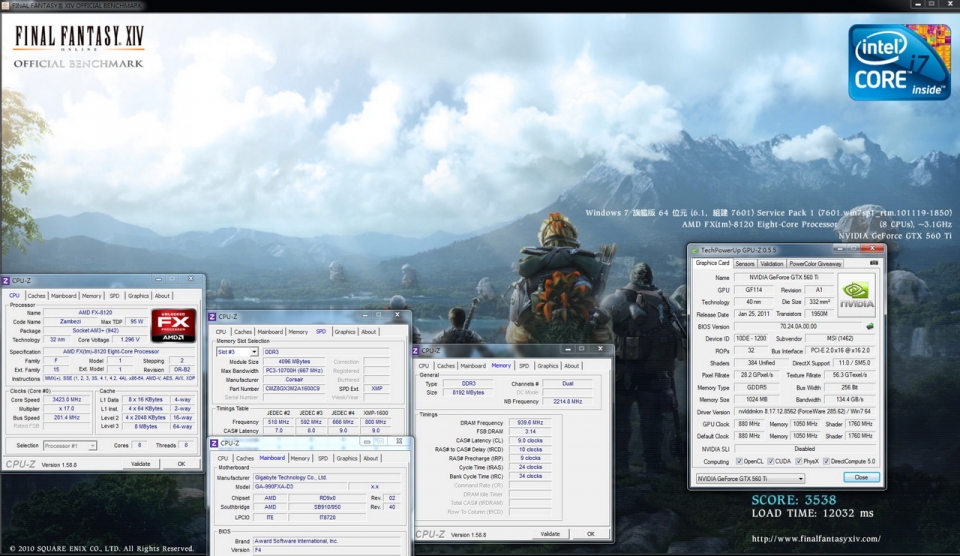This screenshot has height=556, width=960.
Task: Click the CPU-Z title bar icon of CPU window
Action: point(6,281)
